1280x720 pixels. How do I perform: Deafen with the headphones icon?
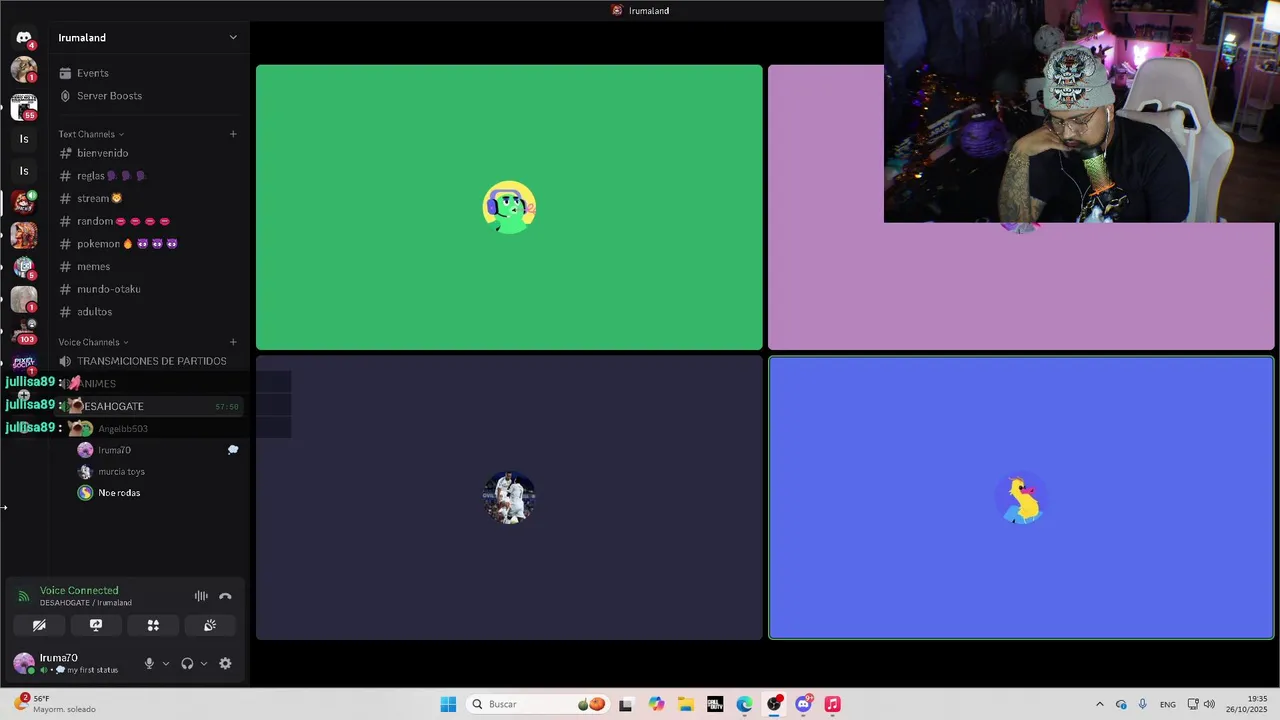[187, 663]
